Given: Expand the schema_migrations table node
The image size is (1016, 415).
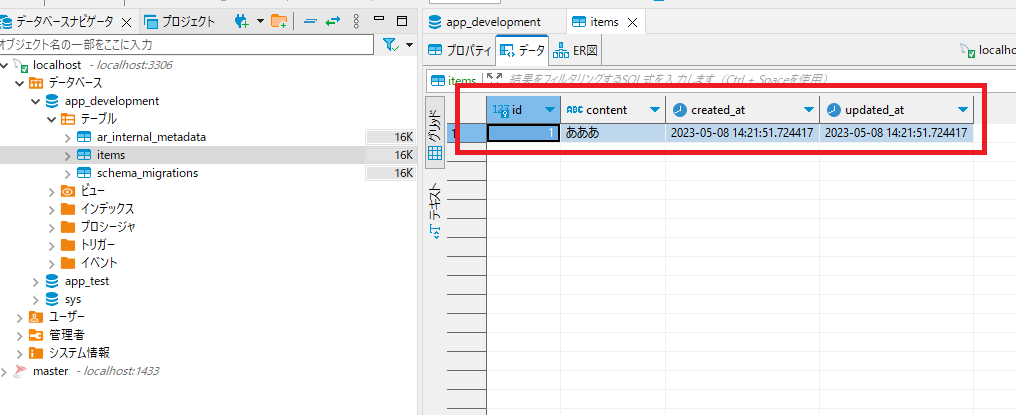Looking at the screenshot, I should click(67, 173).
